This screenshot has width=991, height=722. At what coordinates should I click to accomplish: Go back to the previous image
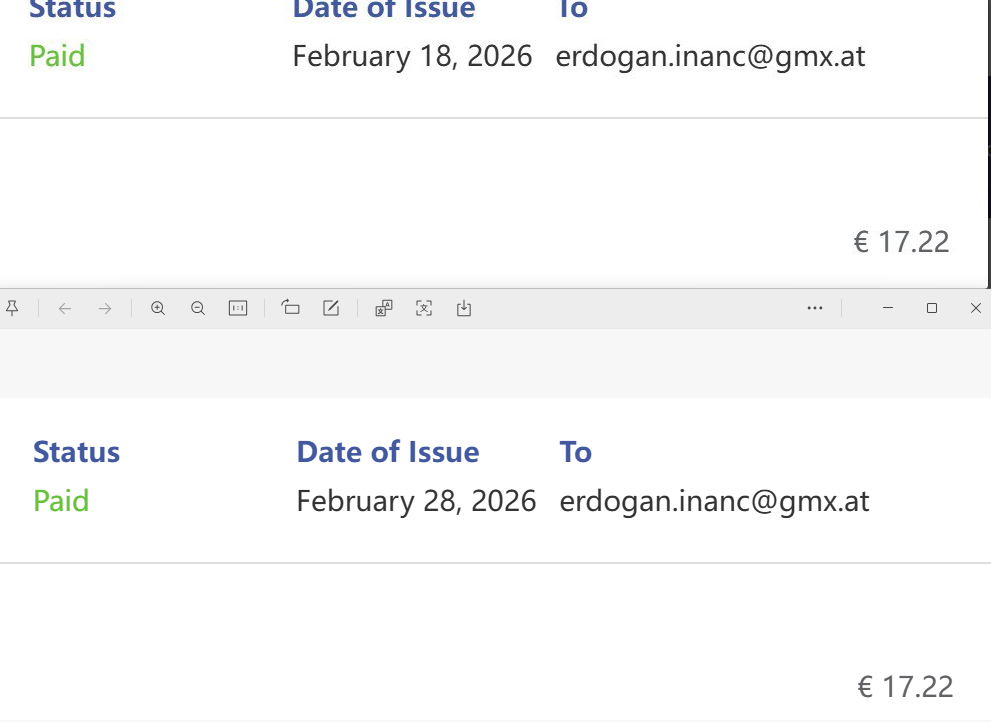pos(65,309)
